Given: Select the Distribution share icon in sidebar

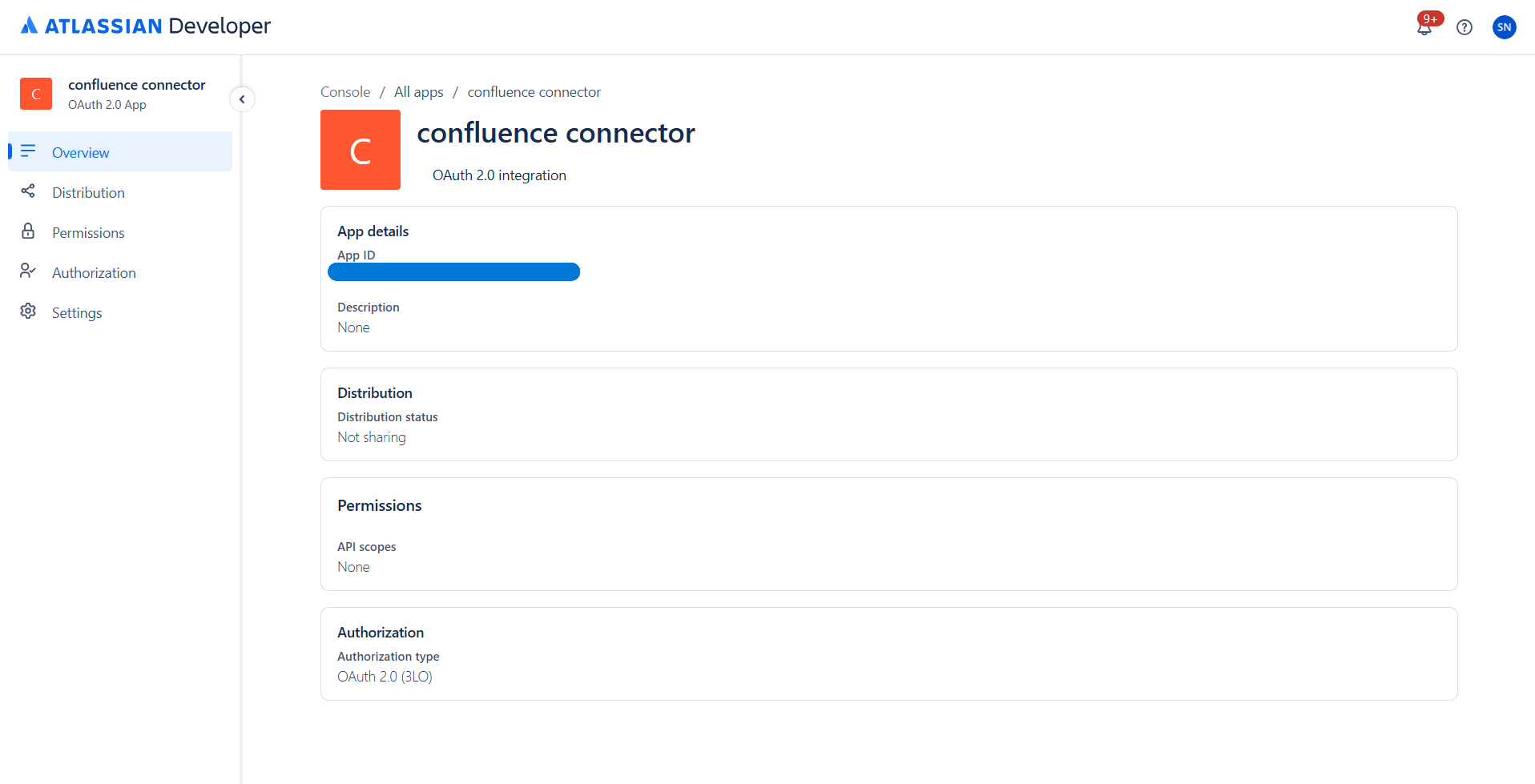Looking at the screenshot, I should tap(29, 191).
